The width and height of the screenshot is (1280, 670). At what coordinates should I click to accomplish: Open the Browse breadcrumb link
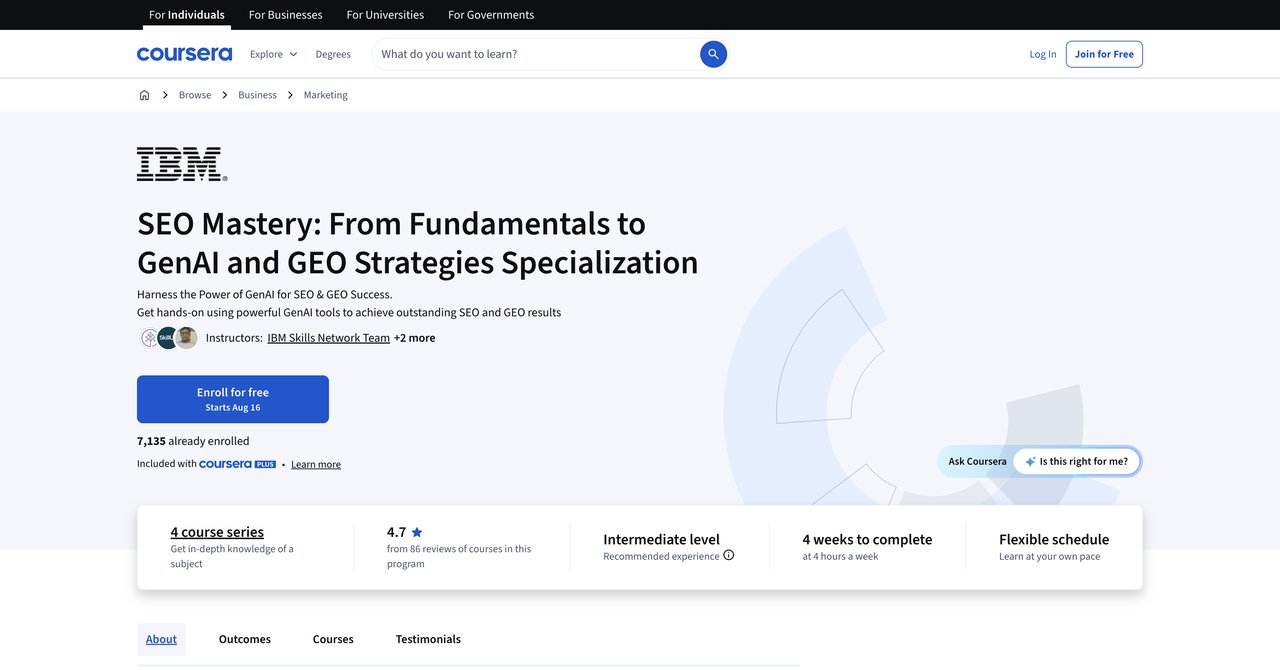195,95
